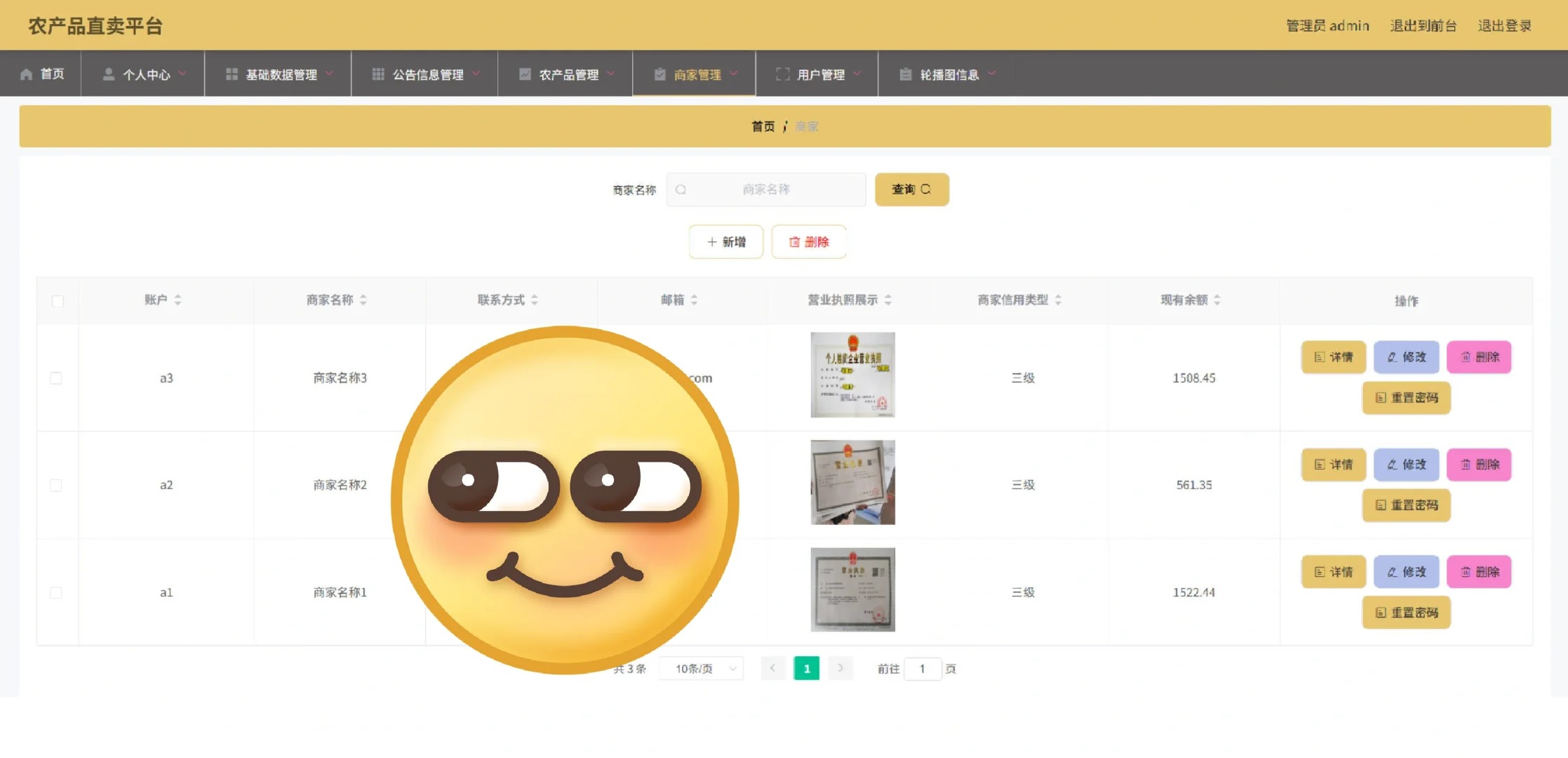The height and width of the screenshot is (758, 1568).
Task: Open business license thumbnail for a2
Action: coord(852,483)
